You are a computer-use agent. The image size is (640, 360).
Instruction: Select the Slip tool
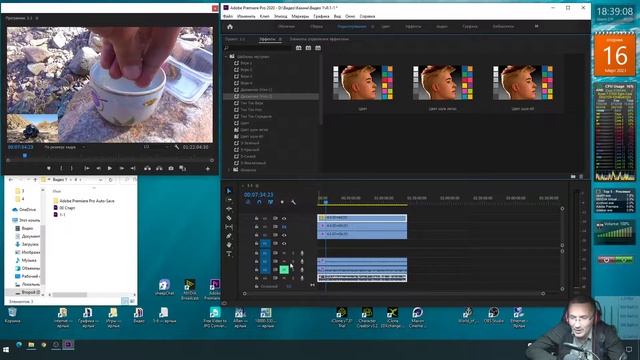point(229,227)
